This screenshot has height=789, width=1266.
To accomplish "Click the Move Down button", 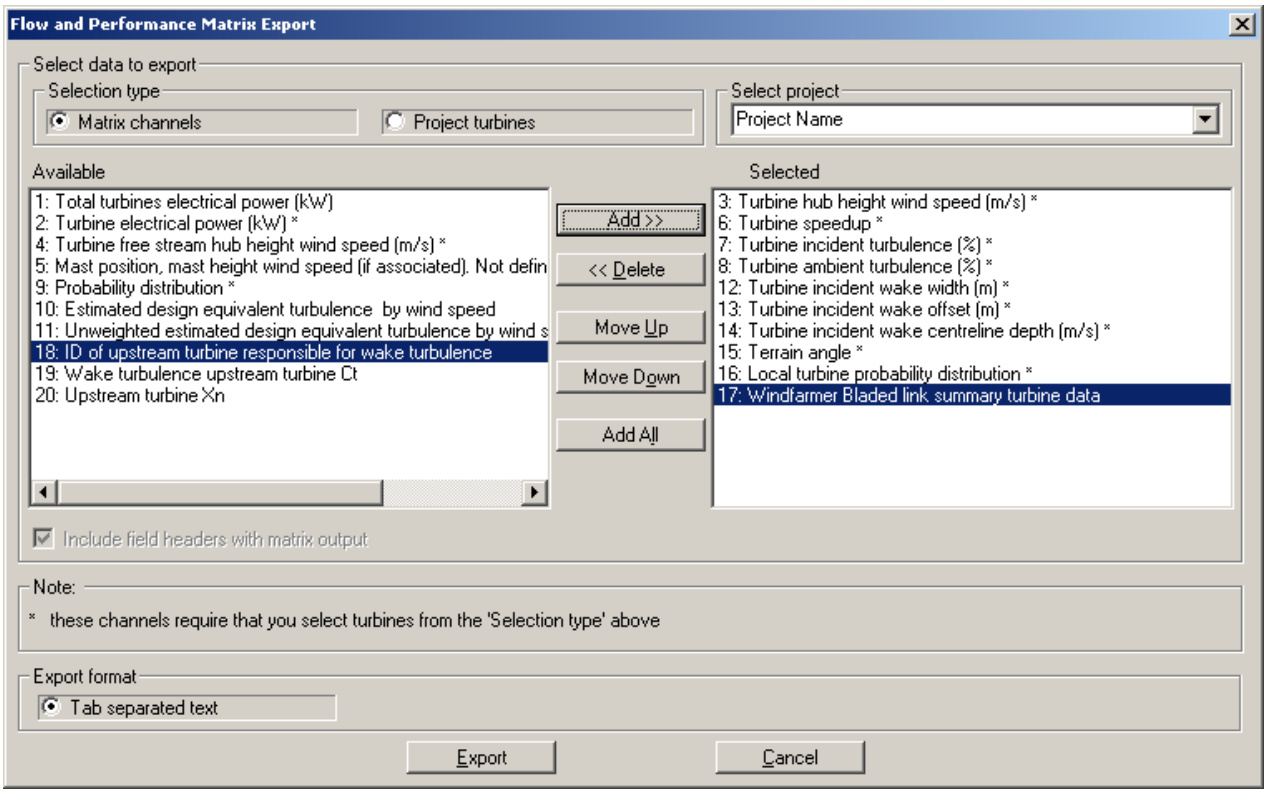I will 630,377.
